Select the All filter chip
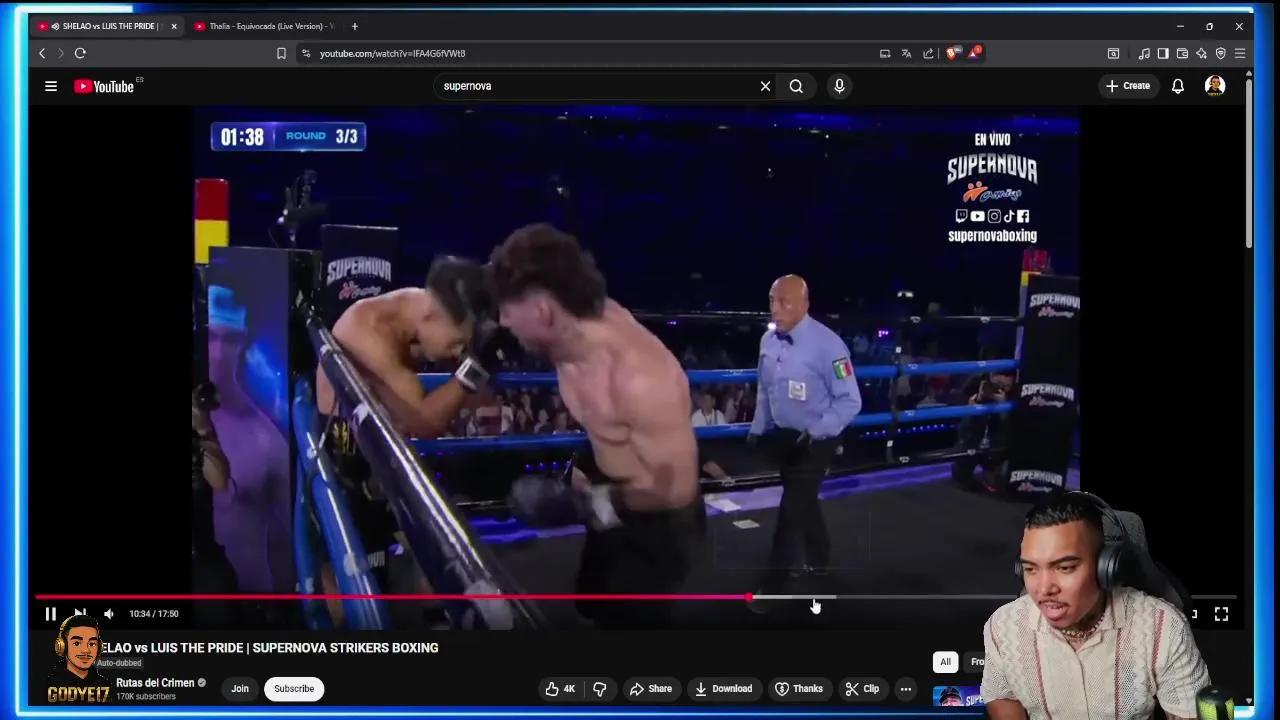The width and height of the screenshot is (1280, 720). click(945, 662)
